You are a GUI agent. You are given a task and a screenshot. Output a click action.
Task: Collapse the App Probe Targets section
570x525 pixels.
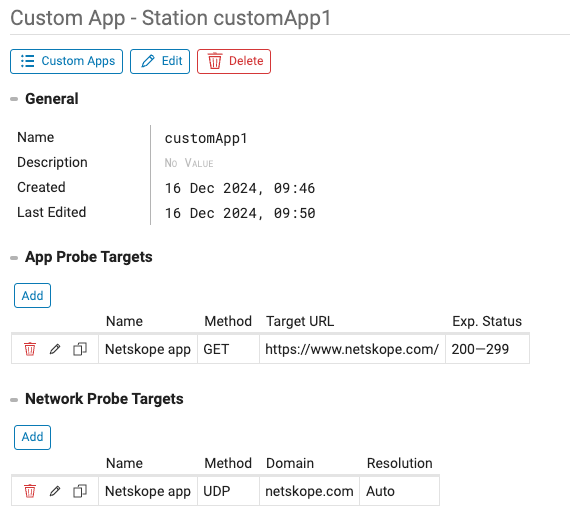pyautogui.click(x=14, y=258)
